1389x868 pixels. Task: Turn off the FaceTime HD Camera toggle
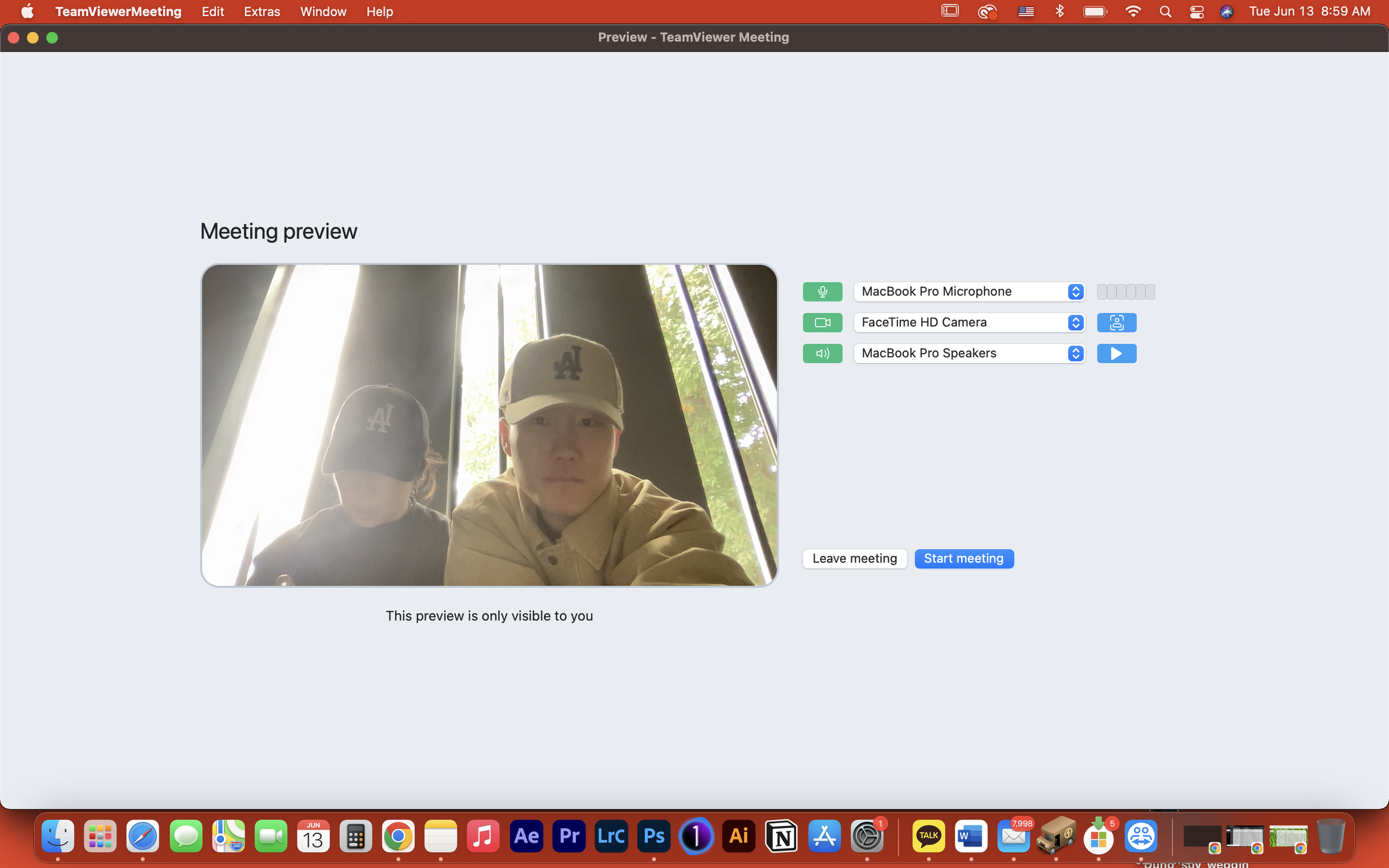point(822,323)
